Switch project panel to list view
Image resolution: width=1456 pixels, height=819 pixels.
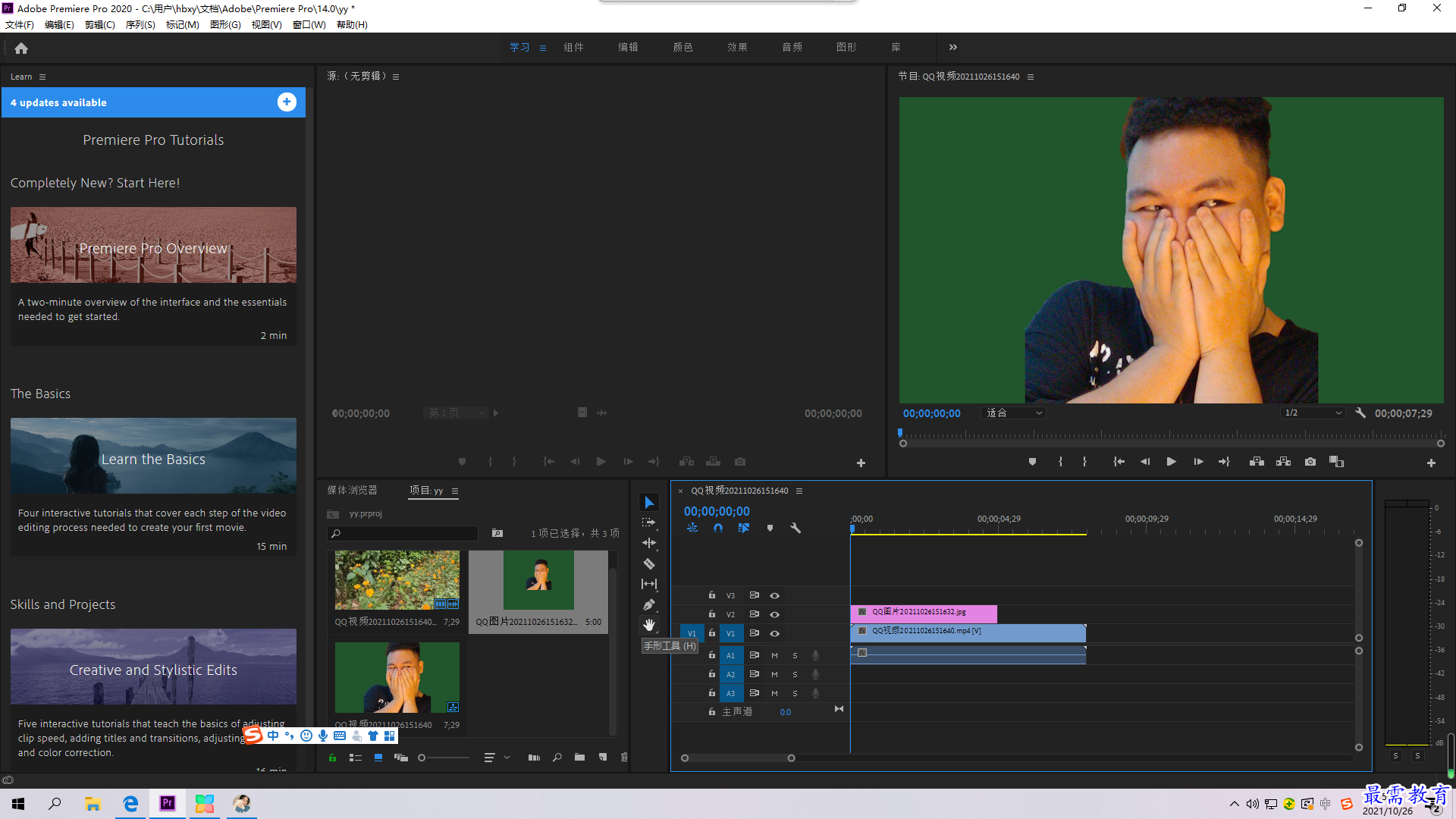355,758
